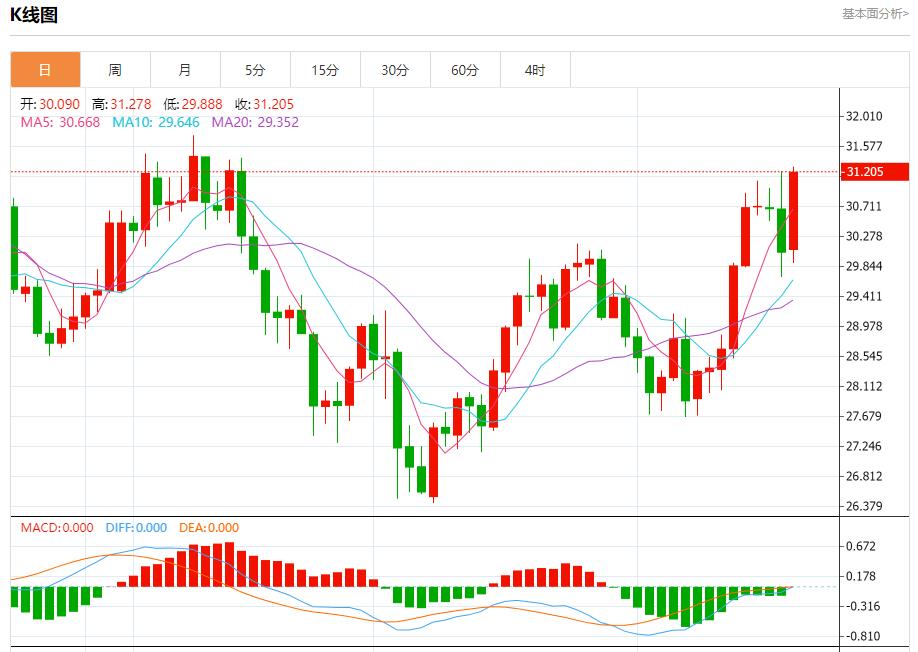Open the 5分 timeframe tab
This screenshot has width=918, height=652.
pyautogui.click(x=255, y=70)
